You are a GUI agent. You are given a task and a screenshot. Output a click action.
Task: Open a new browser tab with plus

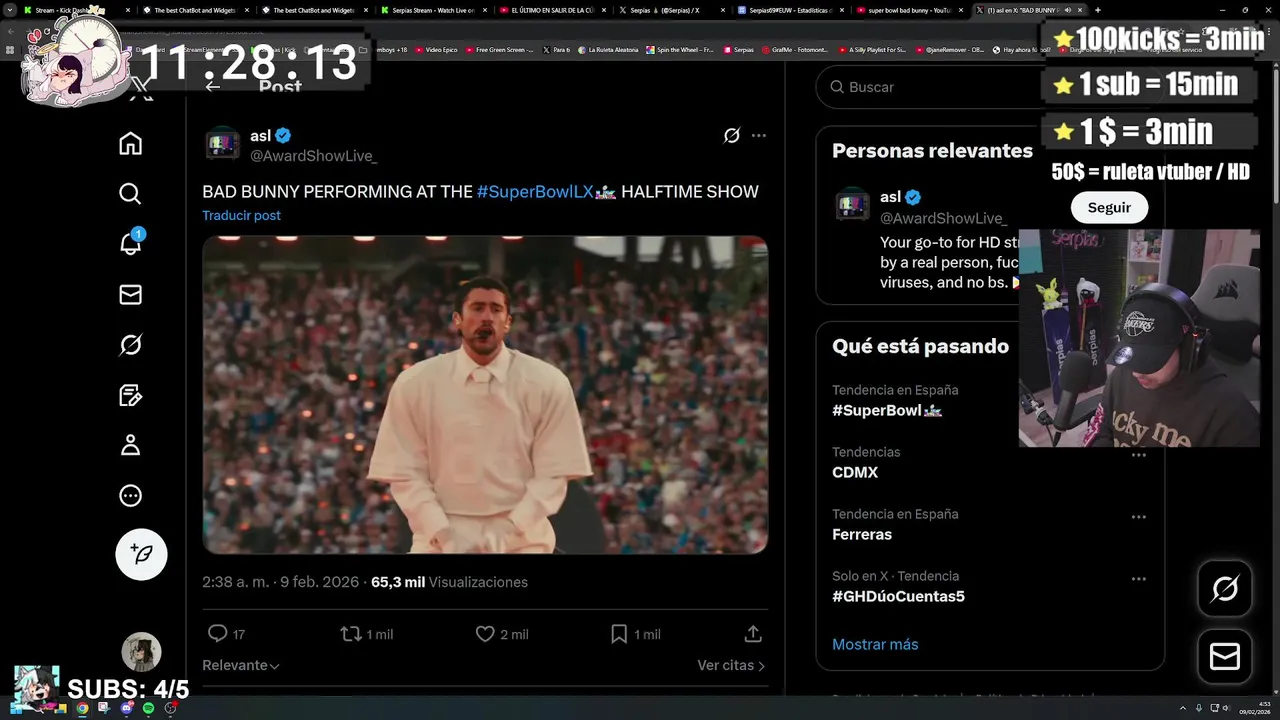pyautogui.click(x=1097, y=10)
